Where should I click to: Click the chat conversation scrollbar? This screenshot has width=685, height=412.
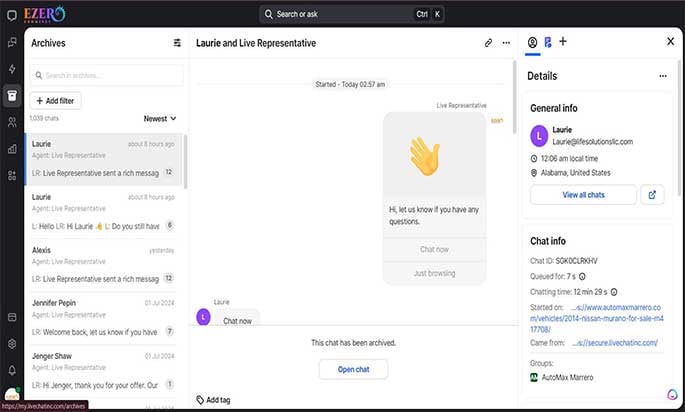pyautogui.click(x=515, y=97)
